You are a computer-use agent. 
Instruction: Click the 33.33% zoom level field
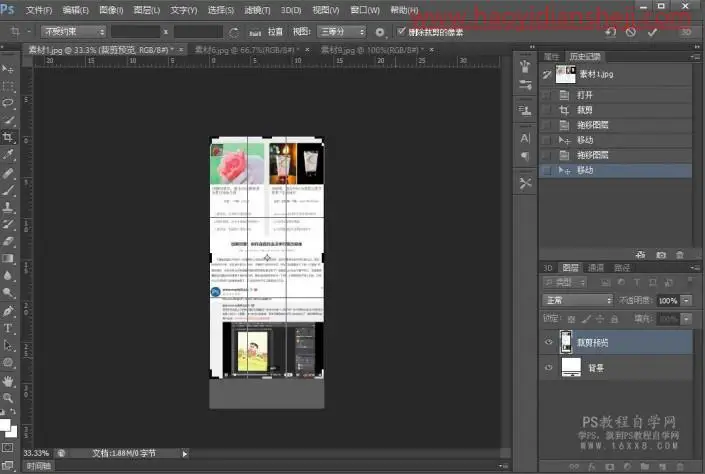pyautogui.click(x=36, y=453)
